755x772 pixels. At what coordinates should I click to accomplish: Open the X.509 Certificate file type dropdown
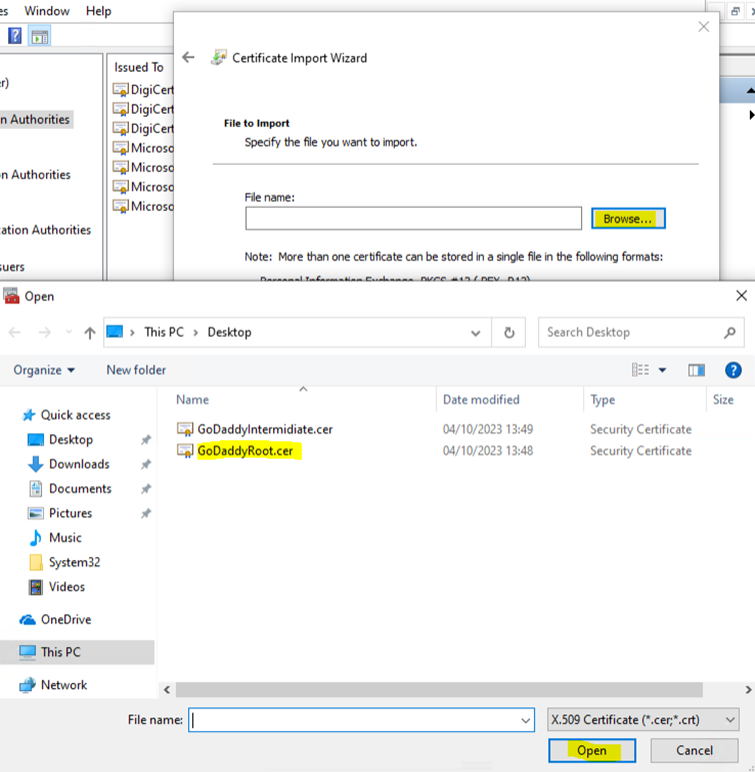tap(643, 720)
